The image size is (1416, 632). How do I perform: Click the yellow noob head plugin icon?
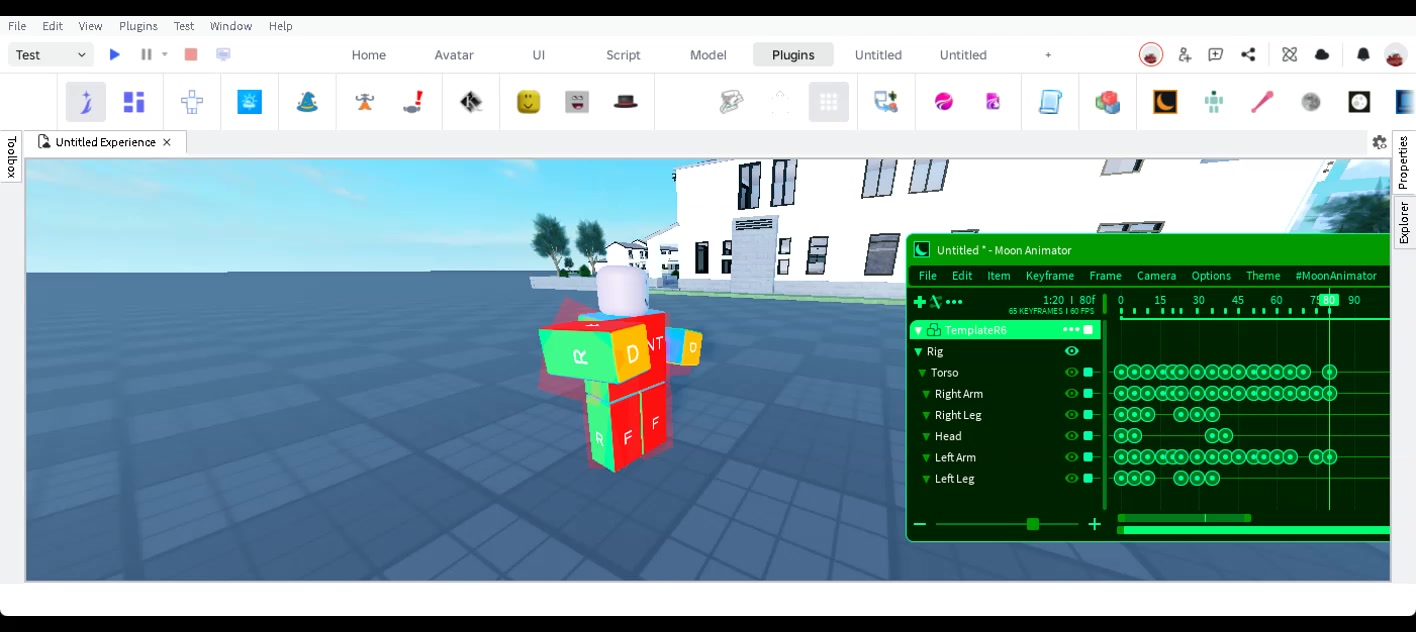pos(529,102)
